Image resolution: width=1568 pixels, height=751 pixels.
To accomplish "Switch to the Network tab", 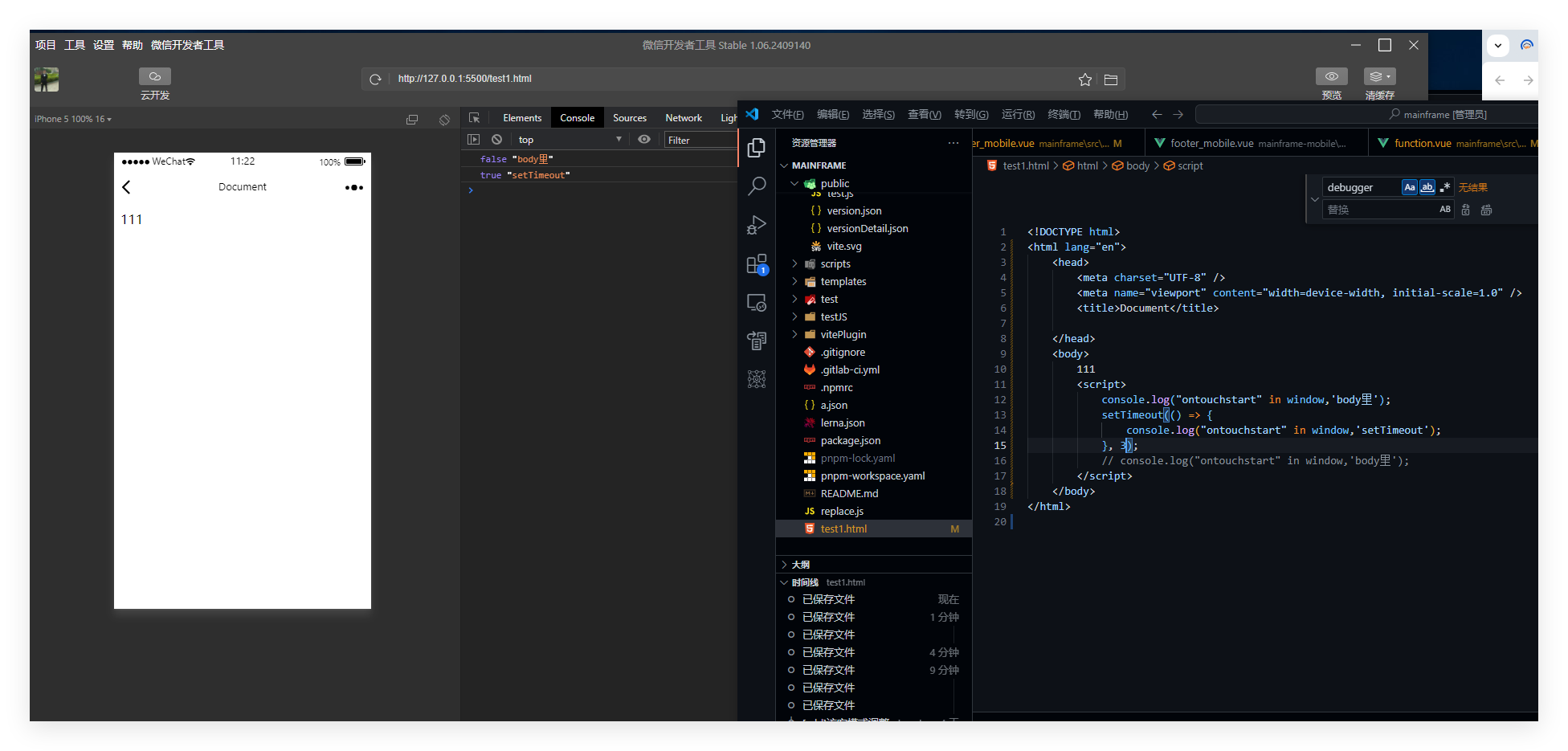I will tap(684, 118).
